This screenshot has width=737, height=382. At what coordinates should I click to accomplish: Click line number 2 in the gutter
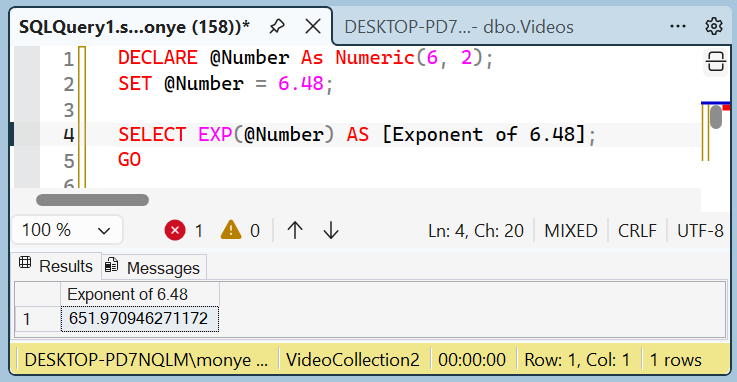pyautogui.click(x=69, y=85)
